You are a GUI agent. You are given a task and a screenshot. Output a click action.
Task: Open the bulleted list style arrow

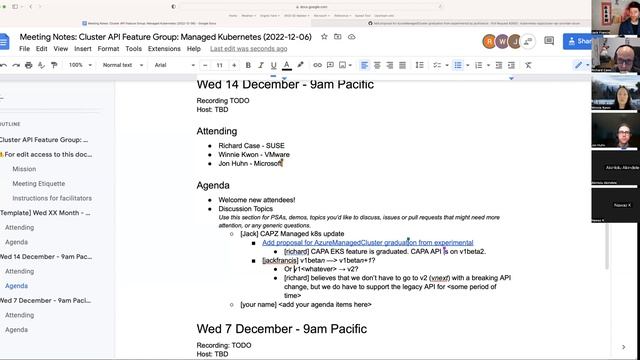pos(468,65)
